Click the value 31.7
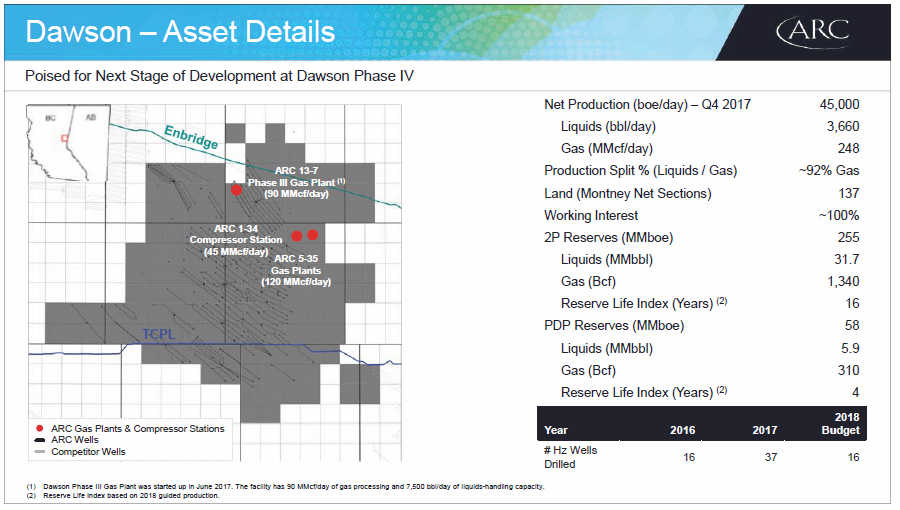900x510 pixels. tap(847, 260)
